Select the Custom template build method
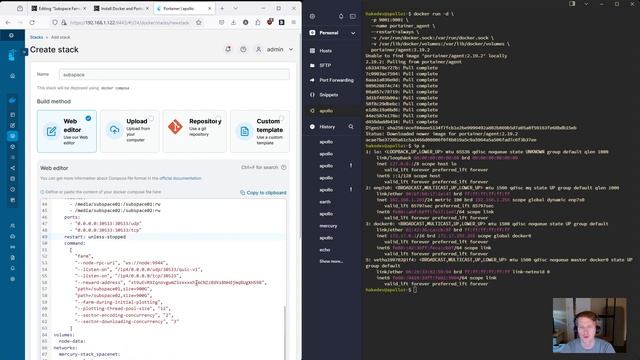The width and height of the screenshot is (640, 360). click(260, 131)
